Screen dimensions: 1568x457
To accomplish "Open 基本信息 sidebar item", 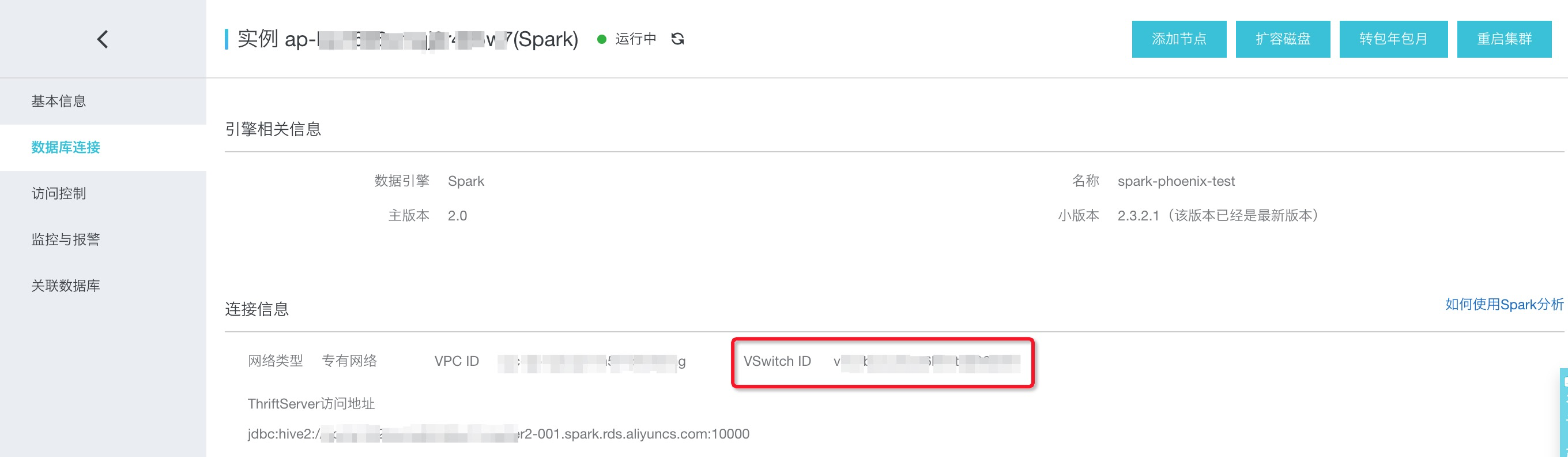I will tap(59, 101).
